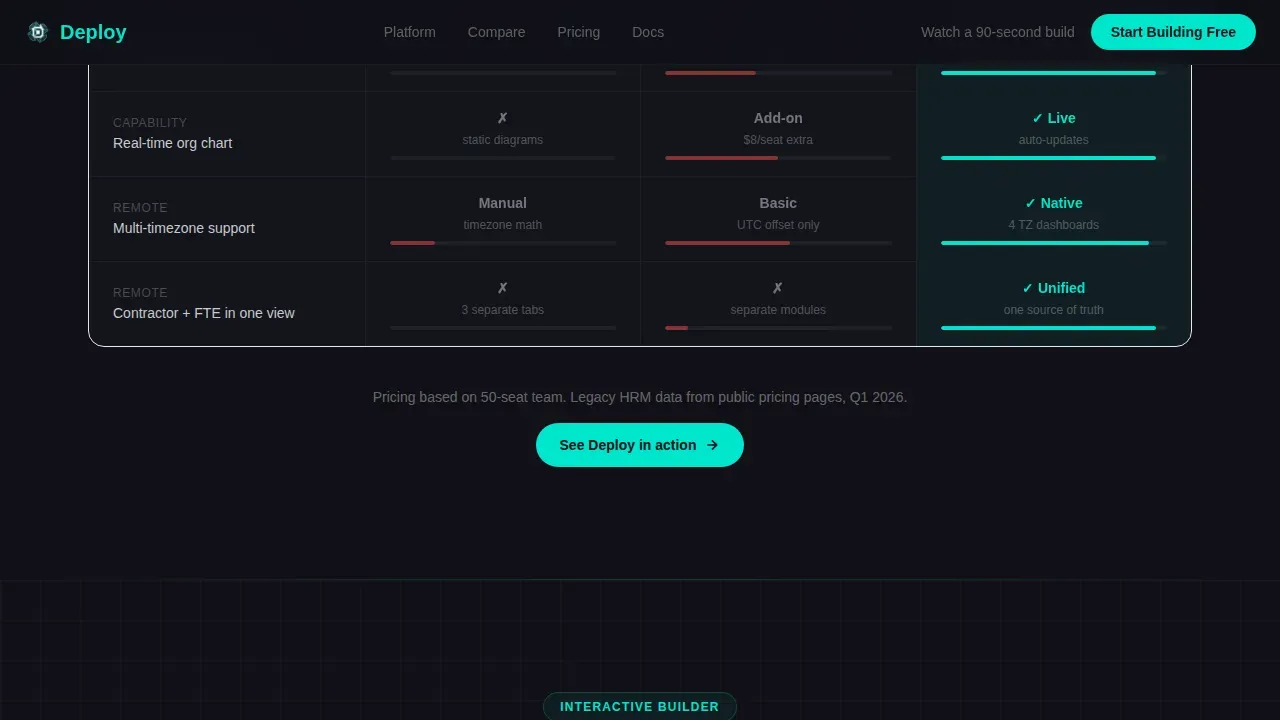Image resolution: width=1280 pixels, height=720 pixels.
Task: Click REMOTE label above Multi-timezone support
Action: click(140, 208)
